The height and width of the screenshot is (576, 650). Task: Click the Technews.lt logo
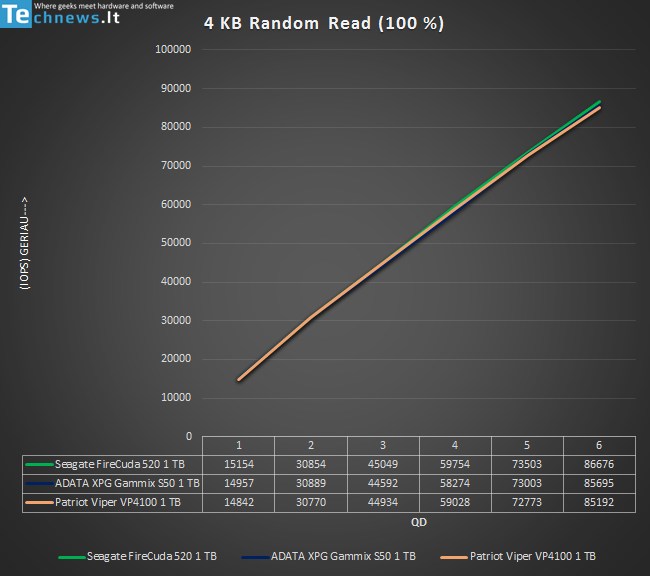60,17
